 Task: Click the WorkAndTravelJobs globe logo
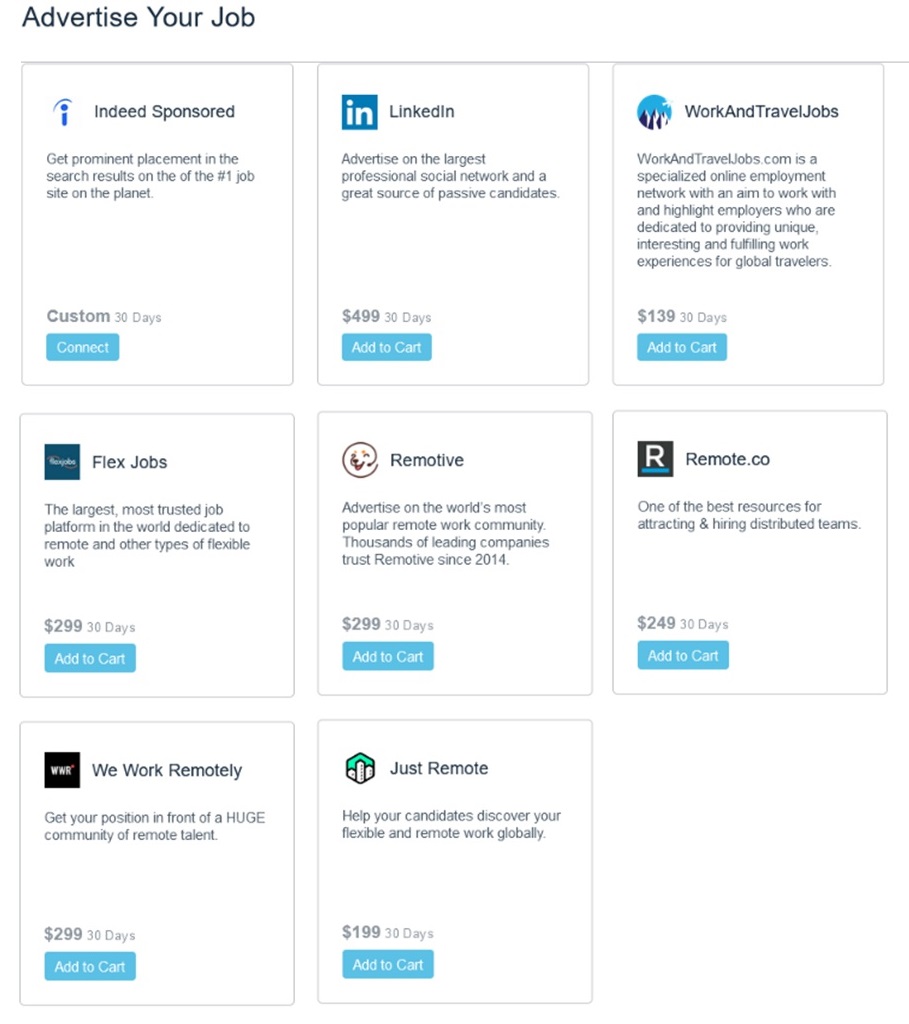654,111
